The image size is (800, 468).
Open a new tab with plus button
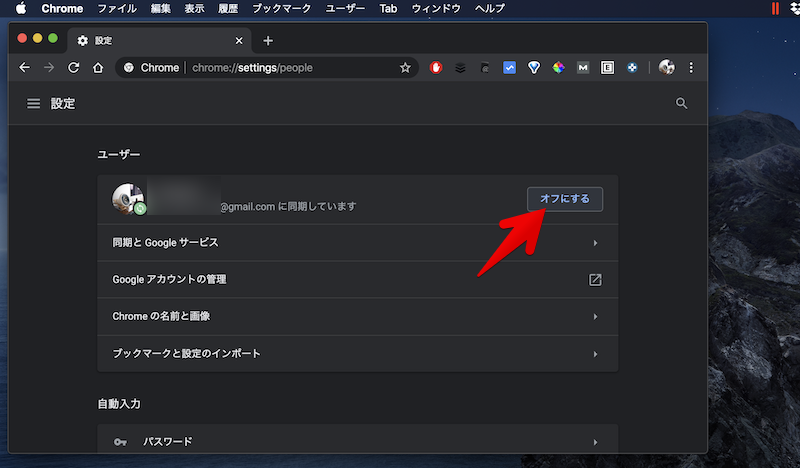pos(267,41)
